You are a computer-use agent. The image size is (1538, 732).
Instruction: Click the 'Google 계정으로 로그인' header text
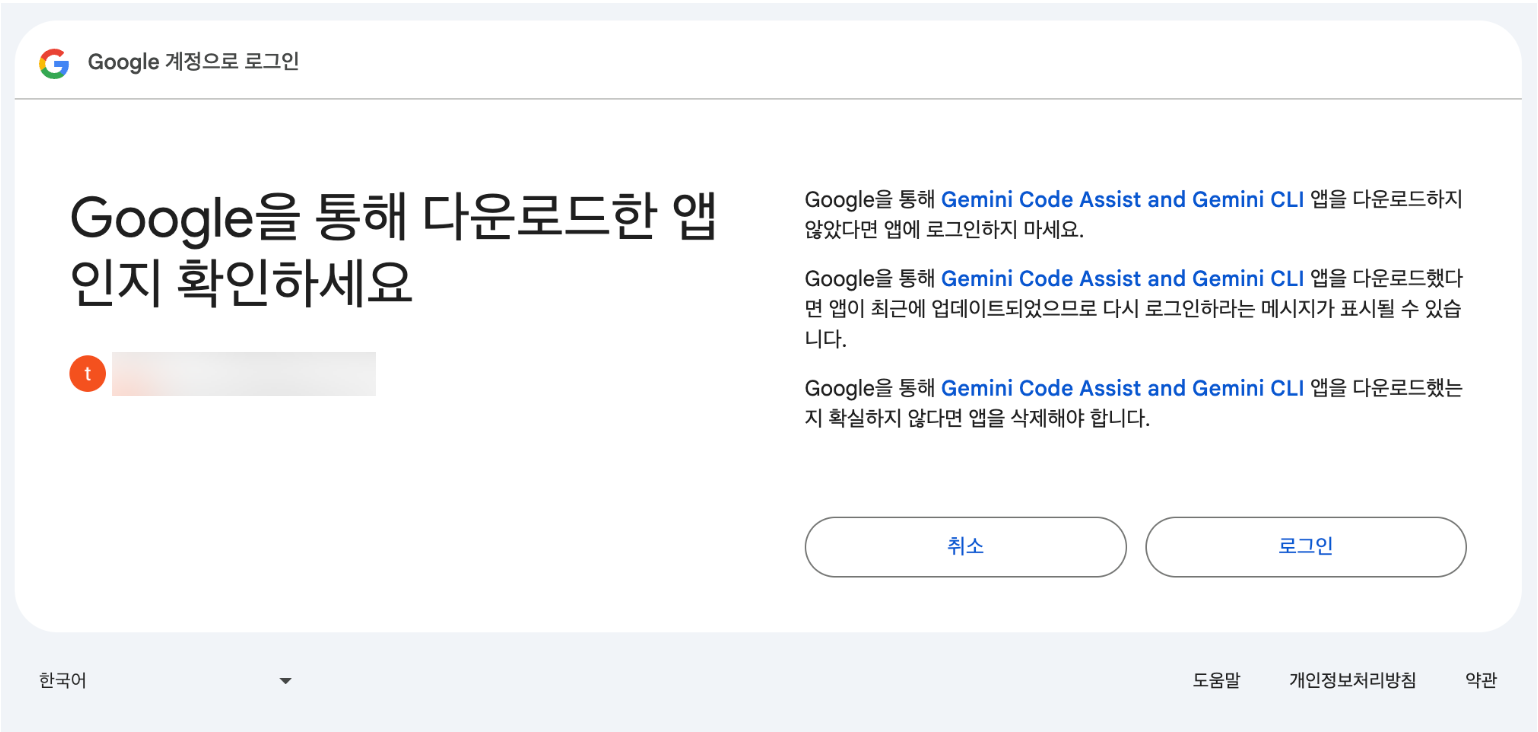click(193, 62)
